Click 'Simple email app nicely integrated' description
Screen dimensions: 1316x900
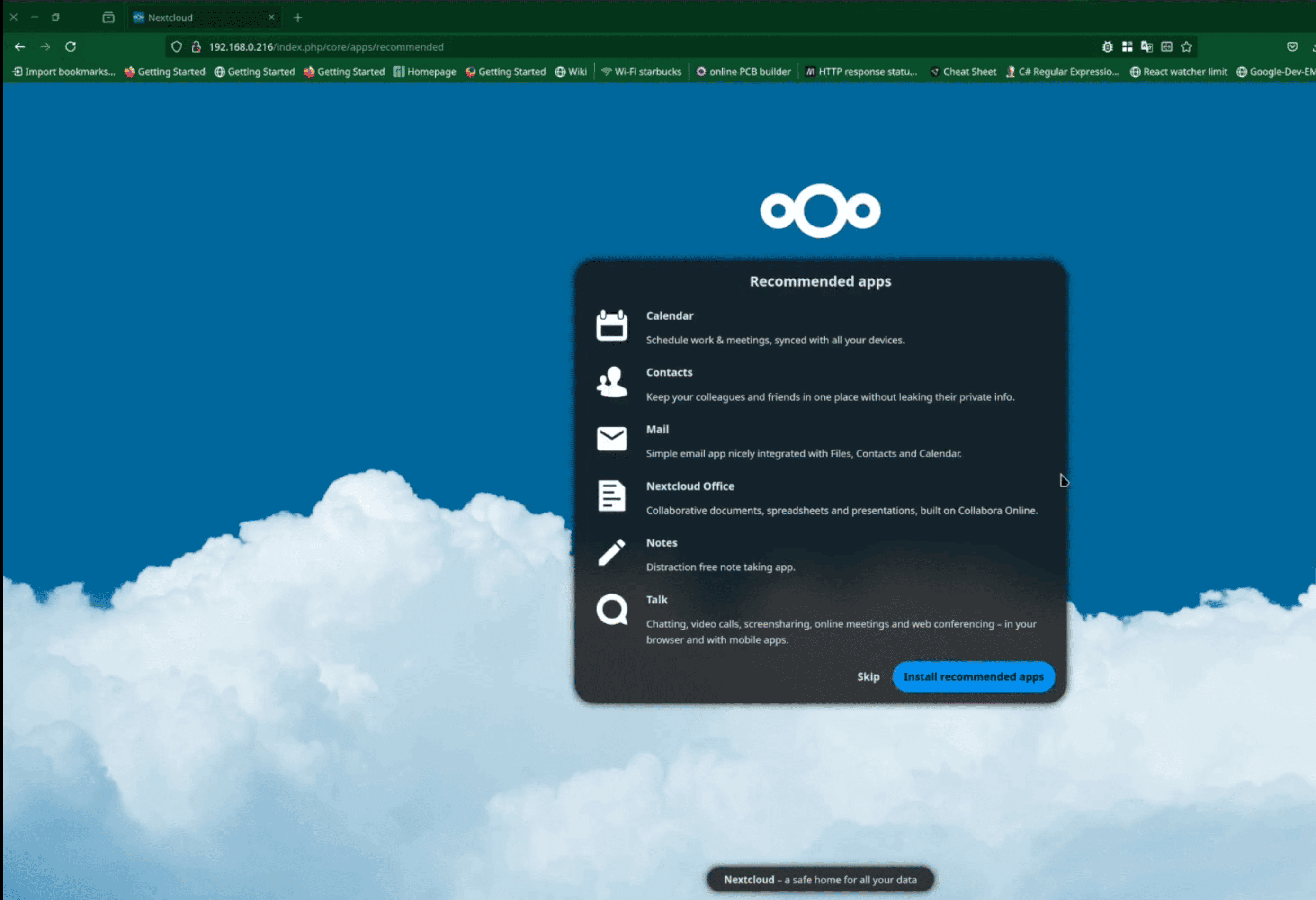coord(804,454)
